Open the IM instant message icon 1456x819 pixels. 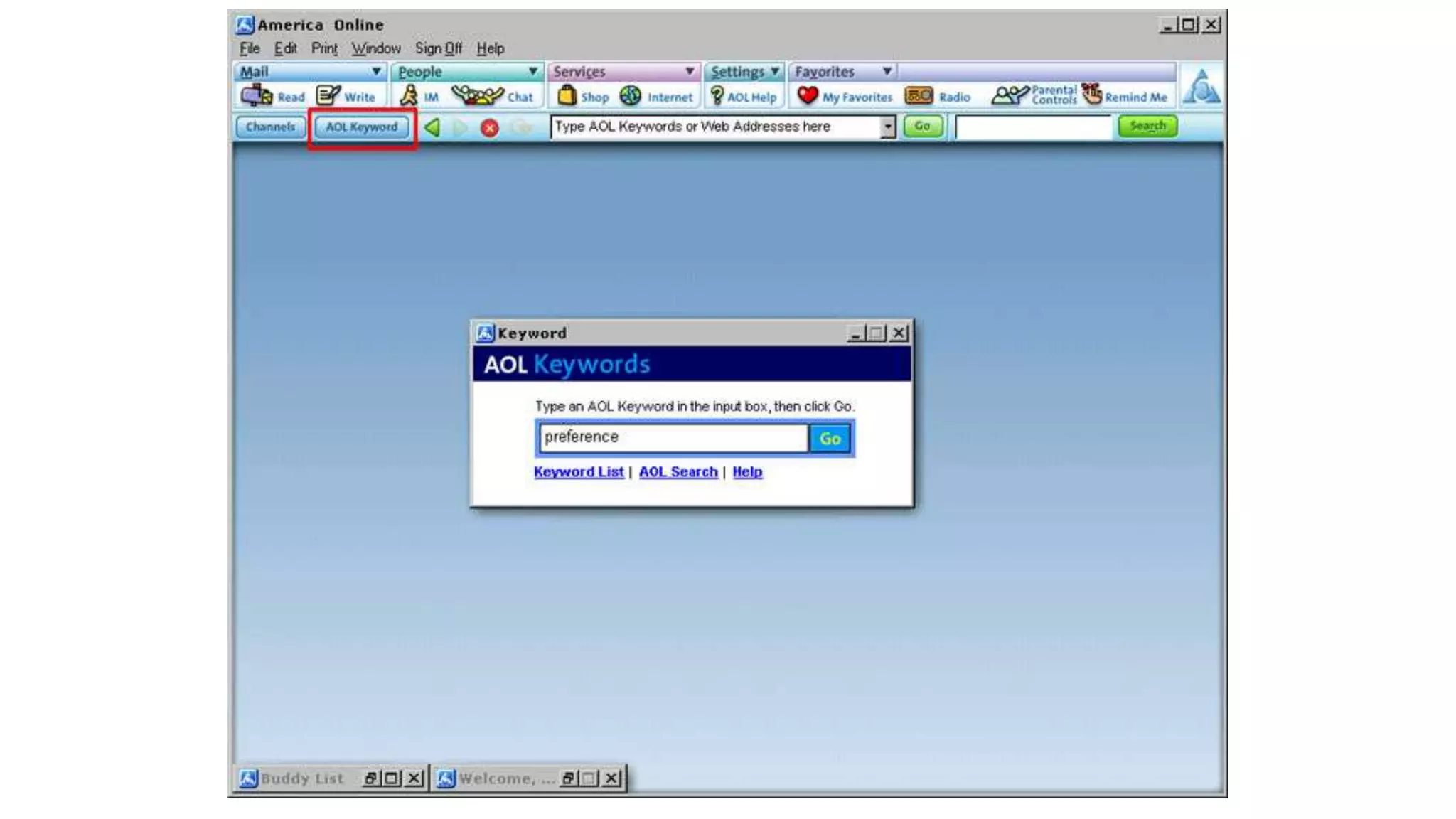409,95
